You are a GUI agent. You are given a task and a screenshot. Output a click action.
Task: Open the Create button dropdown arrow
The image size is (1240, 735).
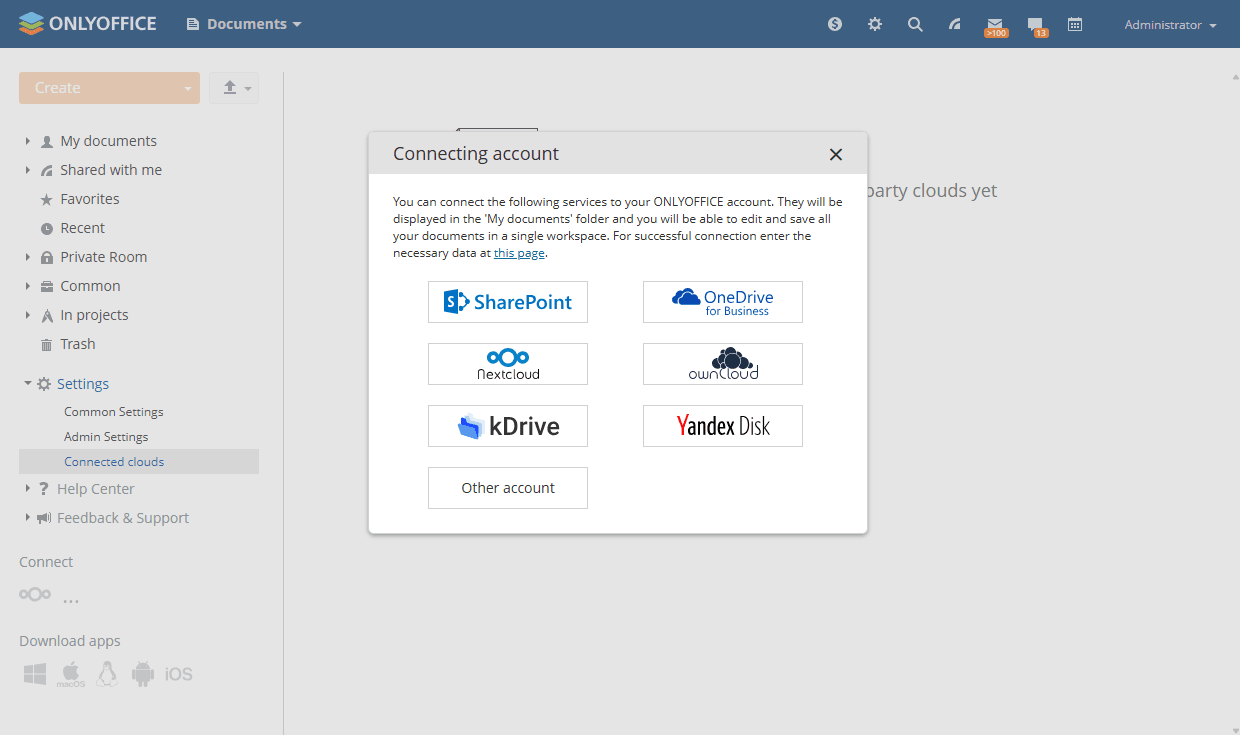coord(187,88)
